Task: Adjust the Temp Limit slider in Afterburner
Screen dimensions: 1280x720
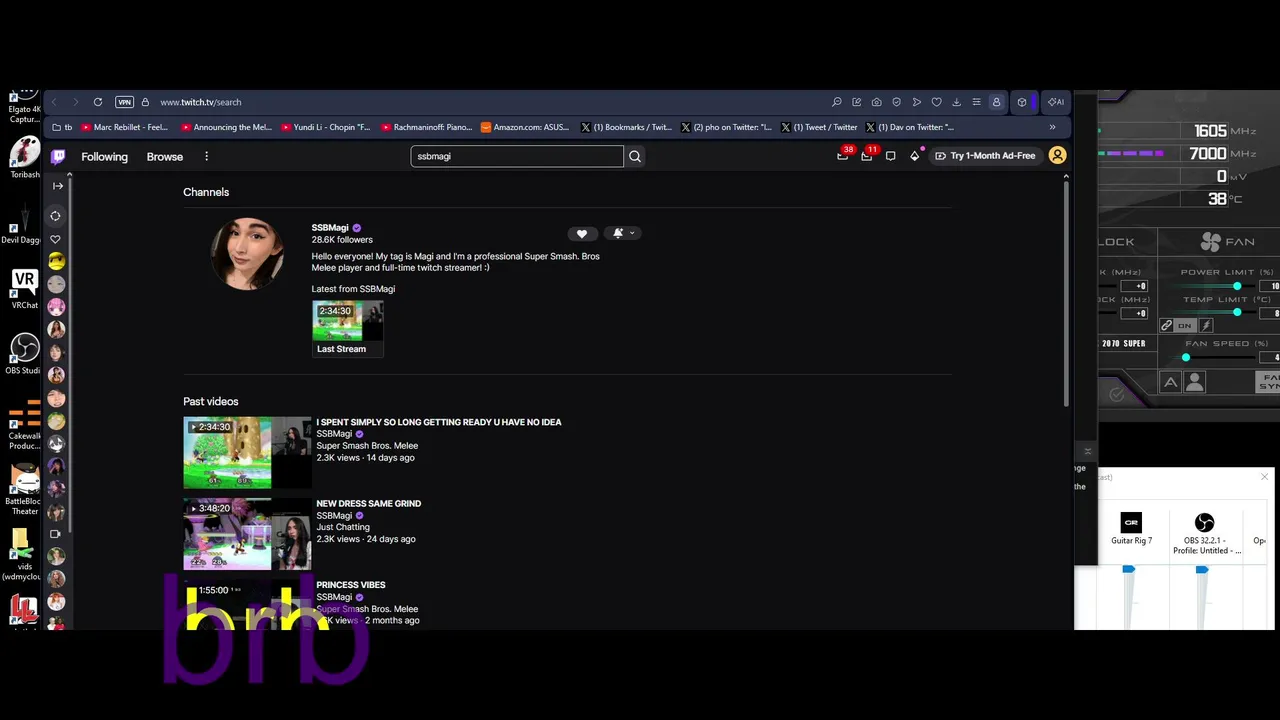Action: [1237, 313]
